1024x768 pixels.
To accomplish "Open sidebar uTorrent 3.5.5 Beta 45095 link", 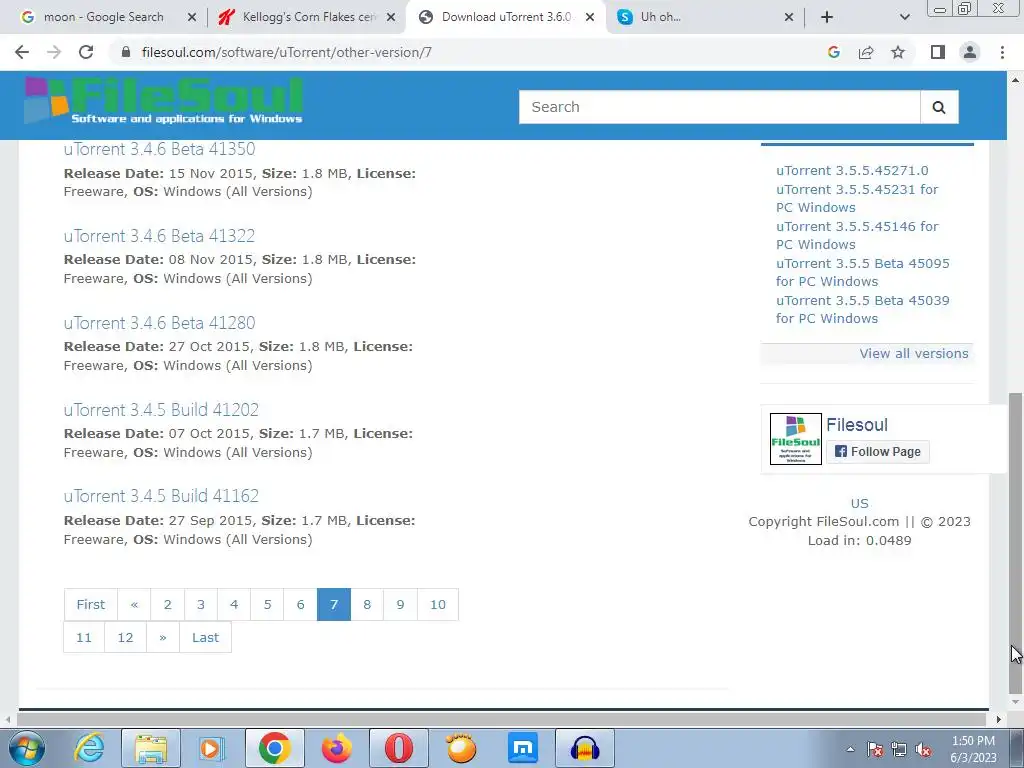I will (x=863, y=272).
